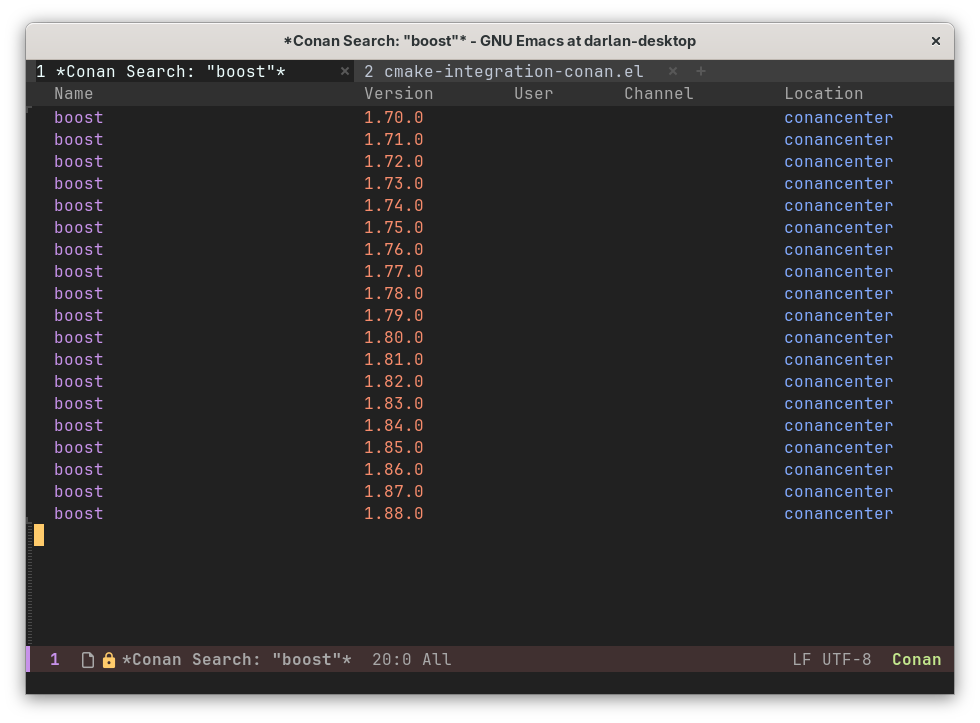This screenshot has height=723, width=980.
Task: Click the file icon in the mode line
Action: point(88,660)
